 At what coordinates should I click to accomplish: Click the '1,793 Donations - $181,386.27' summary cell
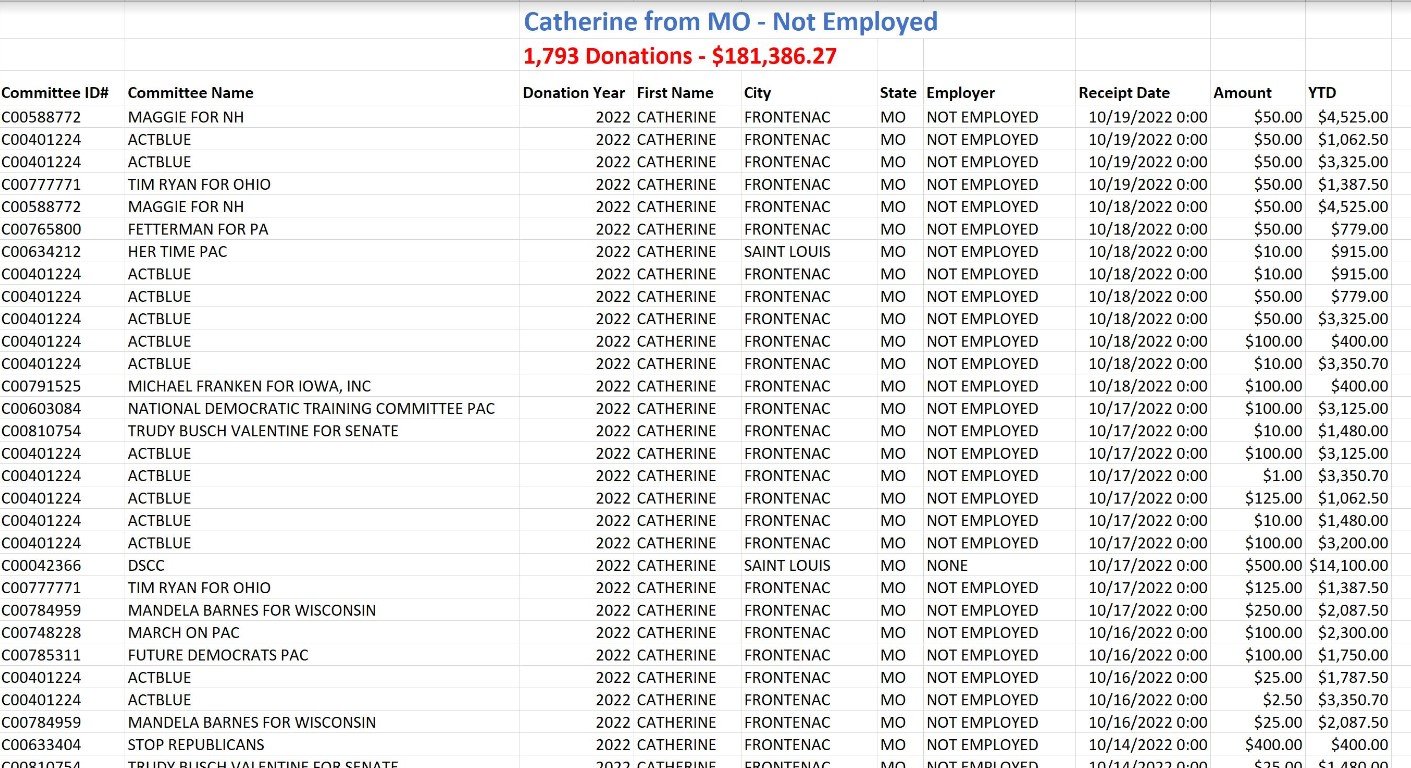[x=680, y=56]
